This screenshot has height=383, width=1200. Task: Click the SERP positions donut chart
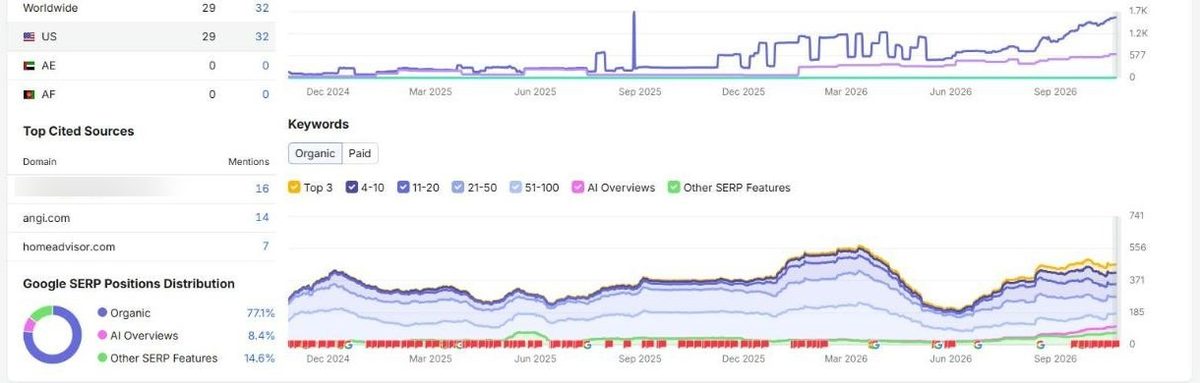[52, 335]
